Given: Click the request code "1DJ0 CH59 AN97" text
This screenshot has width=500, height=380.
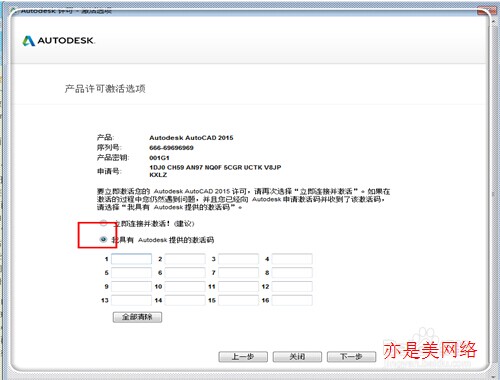Looking at the screenshot, I should (x=175, y=167).
